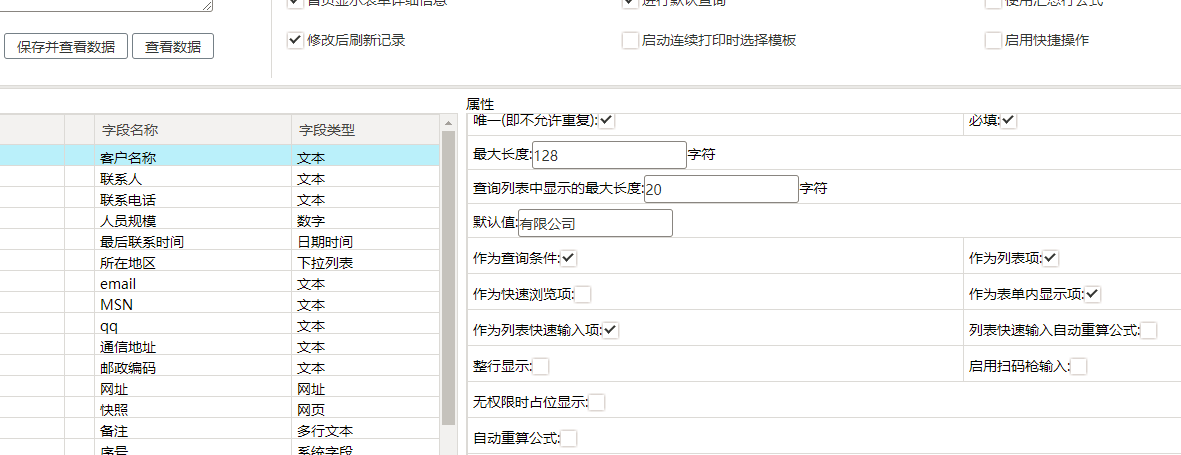Uncheck 修改后刷新记录 checkbox
The width and height of the screenshot is (1181, 455).
point(294,40)
